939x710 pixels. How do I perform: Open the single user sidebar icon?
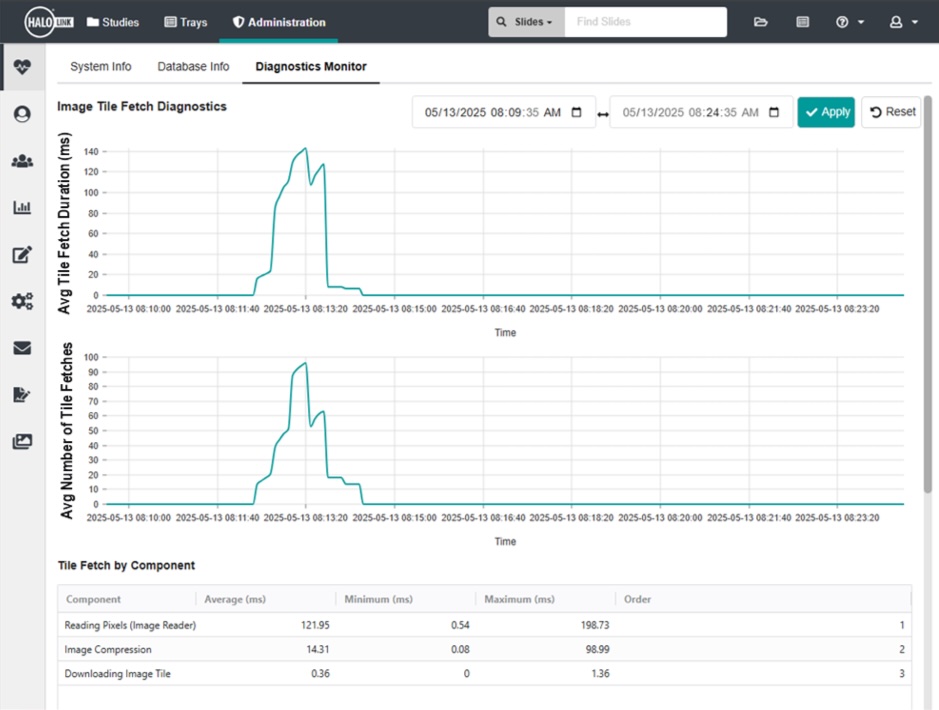tap(22, 114)
